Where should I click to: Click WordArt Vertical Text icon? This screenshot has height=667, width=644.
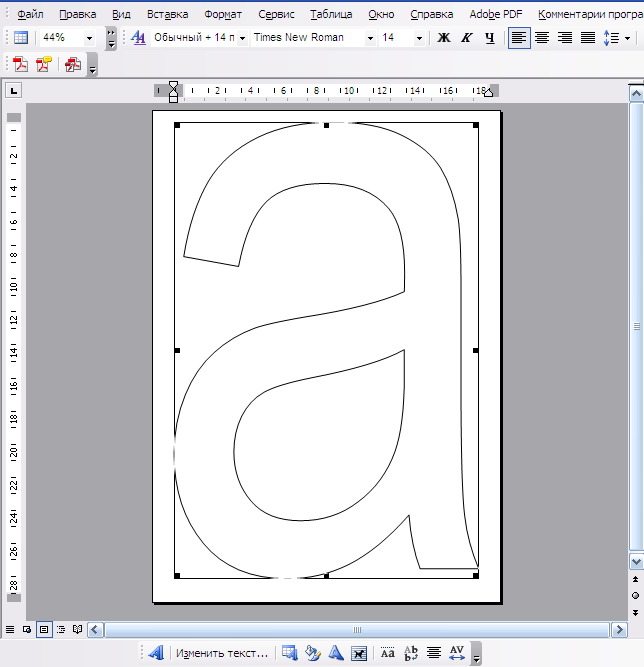tap(410, 653)
